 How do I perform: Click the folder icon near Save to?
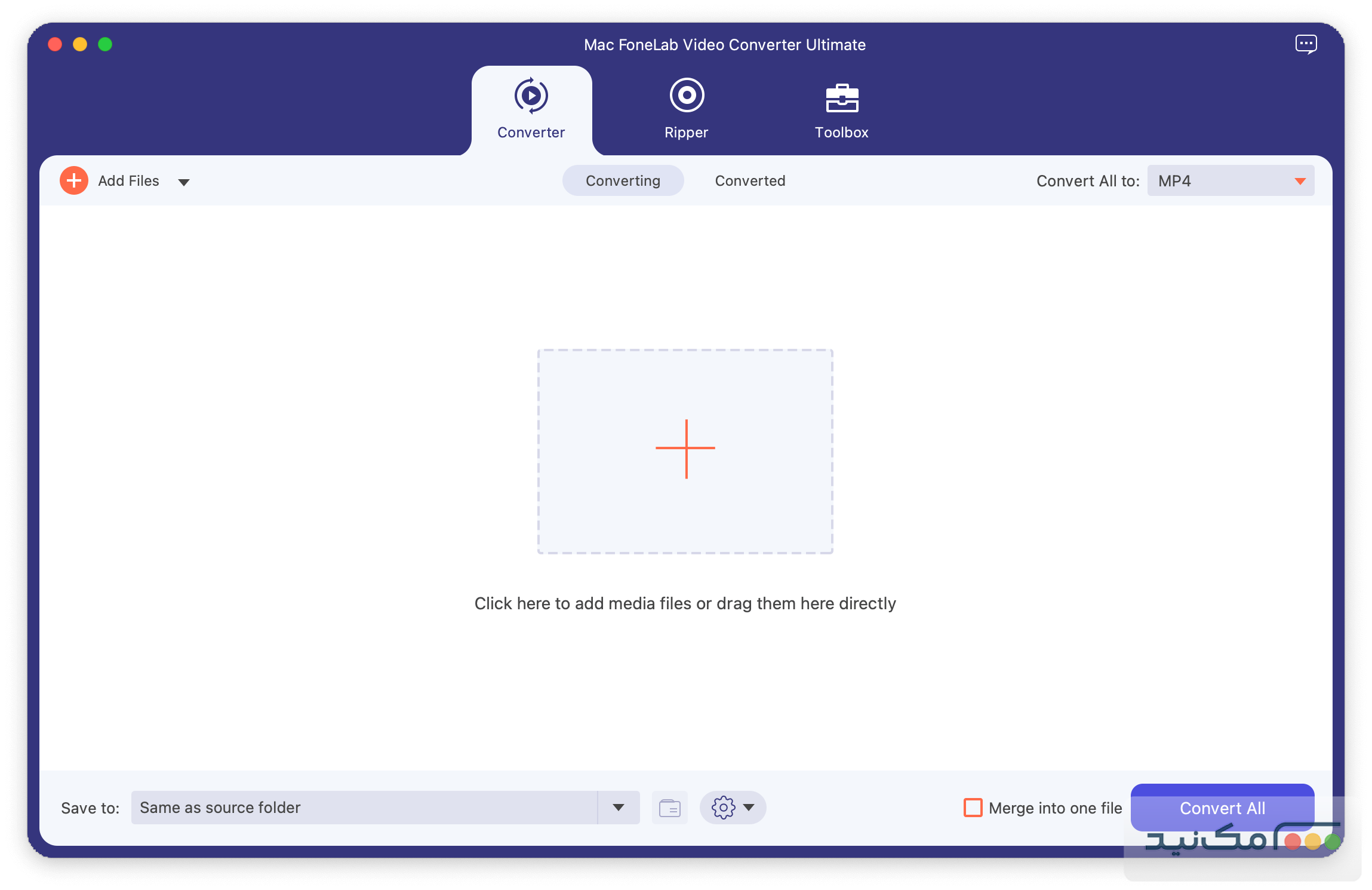pos(670,808)
